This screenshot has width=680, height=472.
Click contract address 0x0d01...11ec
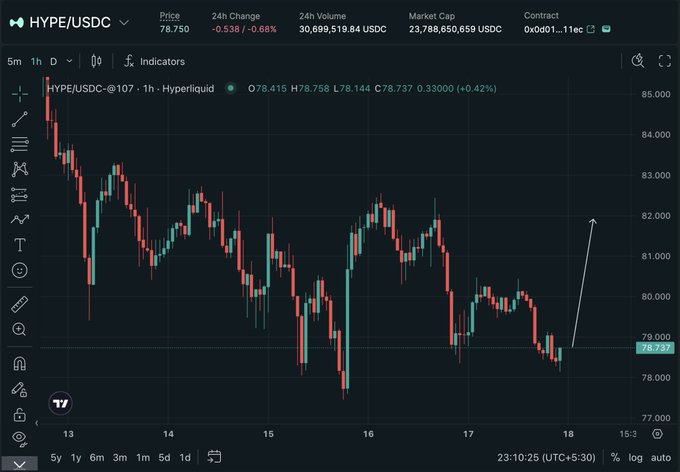tap(553, 30)
